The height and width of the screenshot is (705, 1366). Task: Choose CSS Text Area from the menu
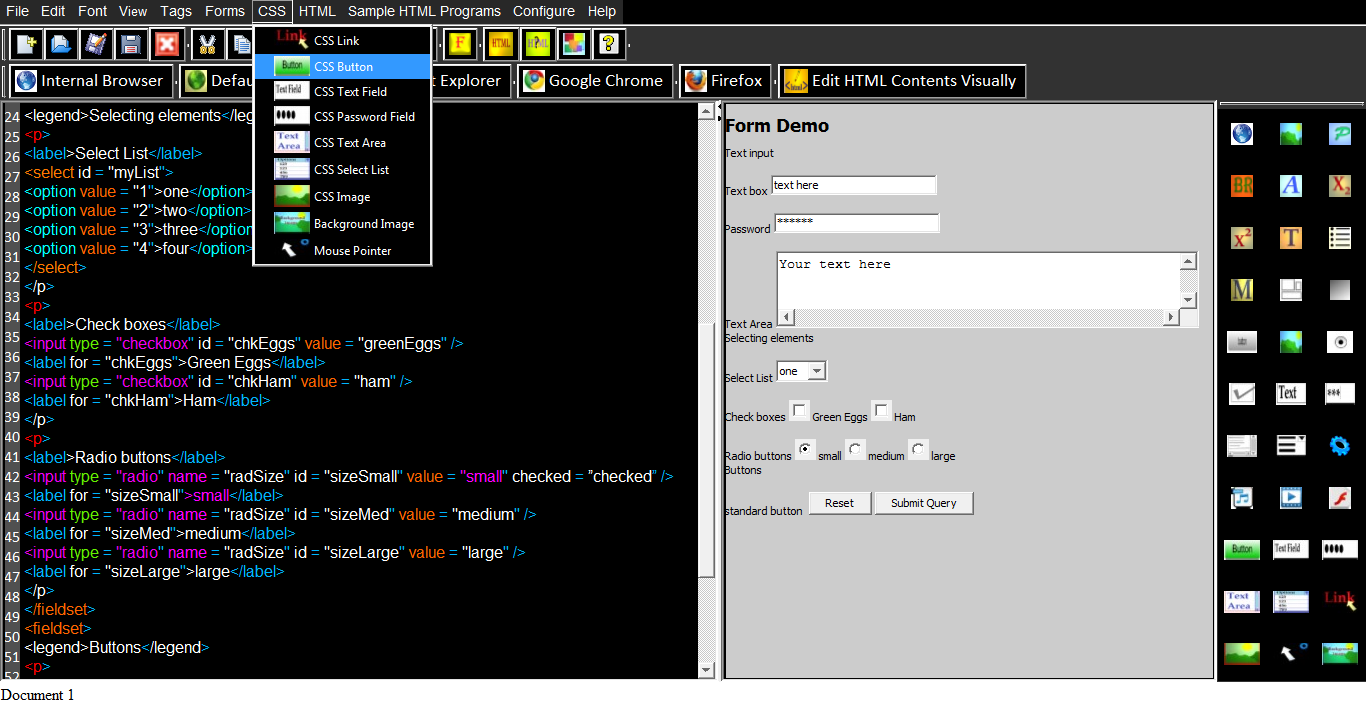click(x=349, y=143)
